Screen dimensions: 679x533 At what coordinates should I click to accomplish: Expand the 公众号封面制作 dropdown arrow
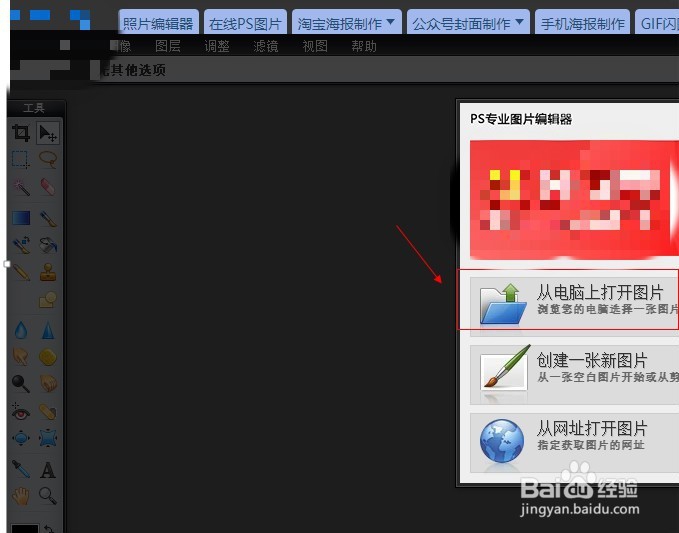point(519,21)
